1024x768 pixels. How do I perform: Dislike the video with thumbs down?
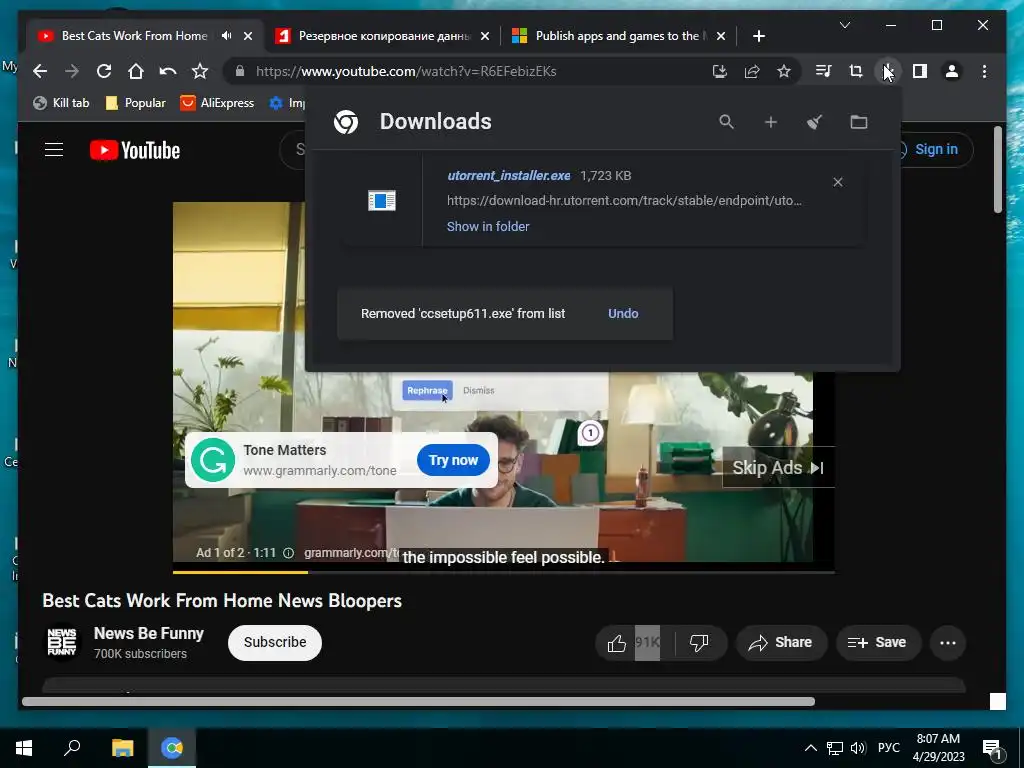[699, 643]
